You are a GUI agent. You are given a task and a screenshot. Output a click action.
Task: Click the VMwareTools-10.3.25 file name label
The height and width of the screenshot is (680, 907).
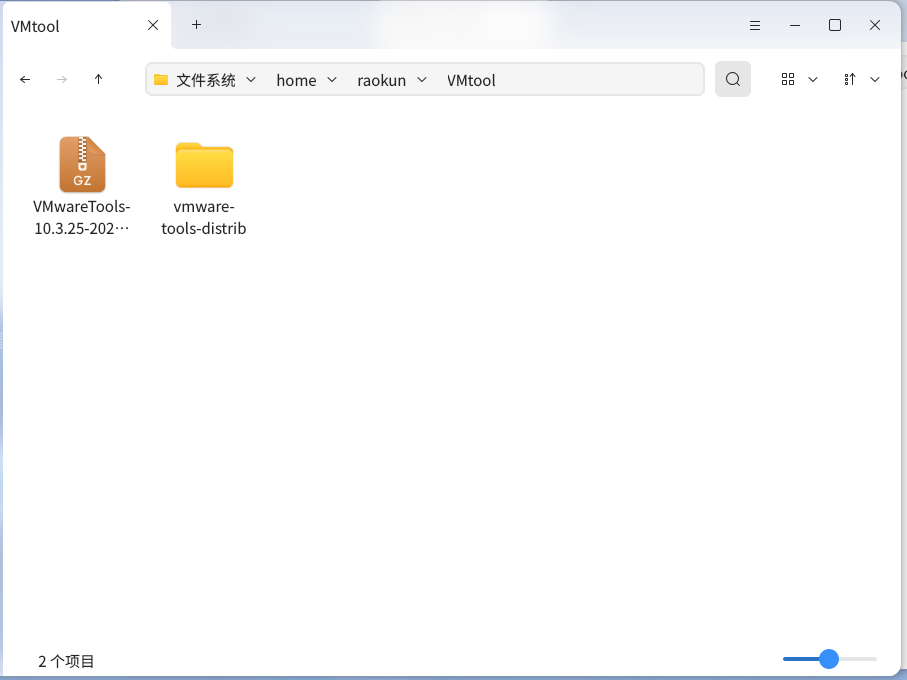pyautogui.click(x=82, y=217)
